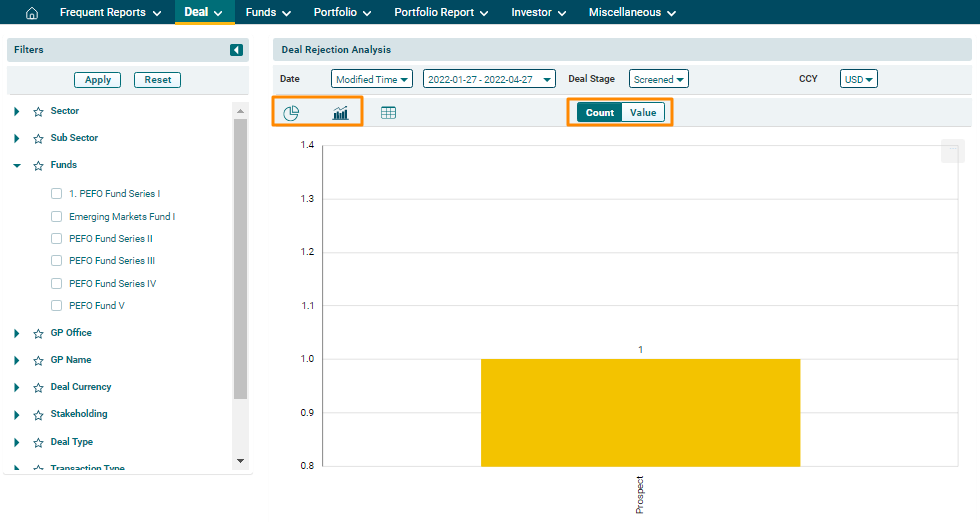Click the Reset filters button

(157, 80)
